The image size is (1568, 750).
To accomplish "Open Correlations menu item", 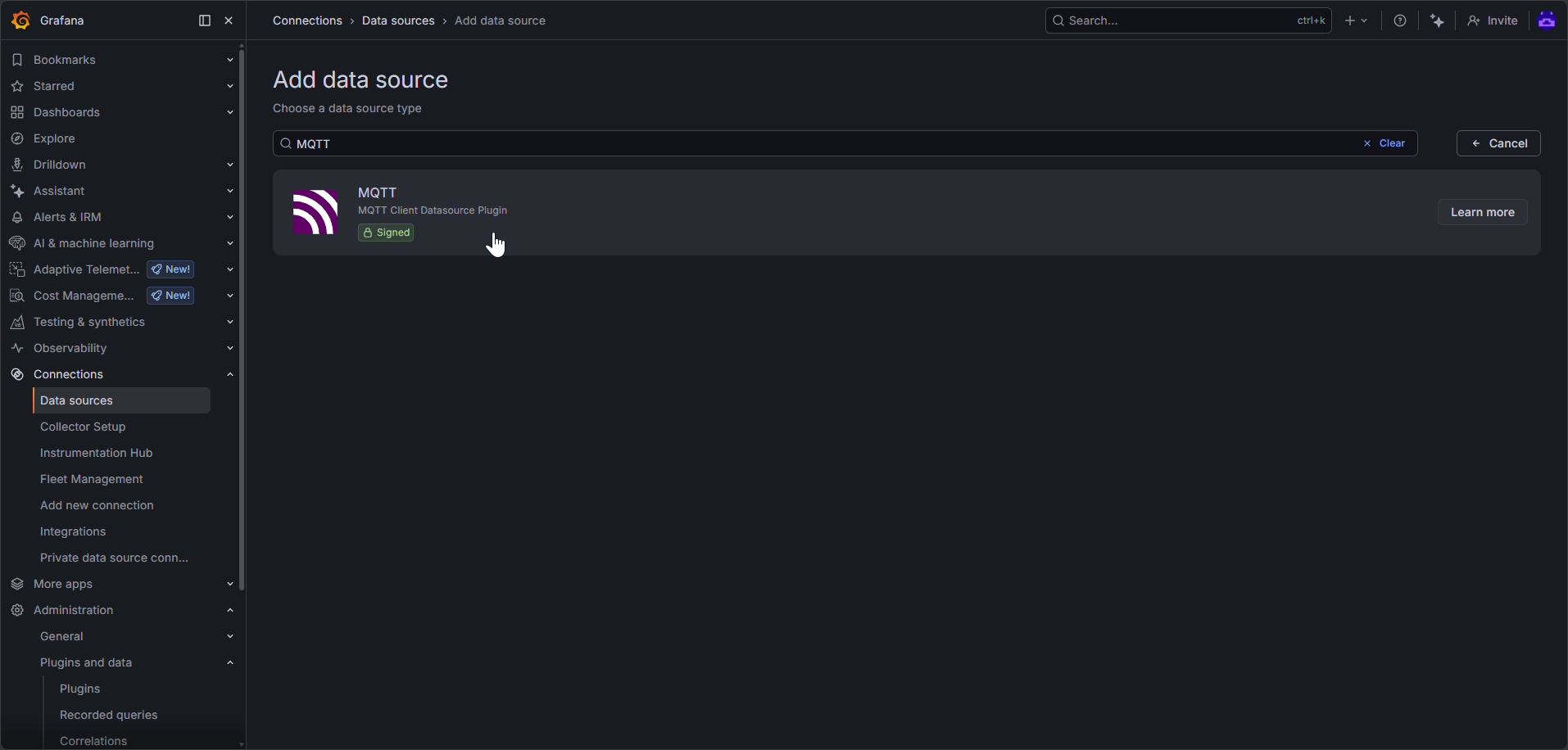I will click(x=93, y=741).
